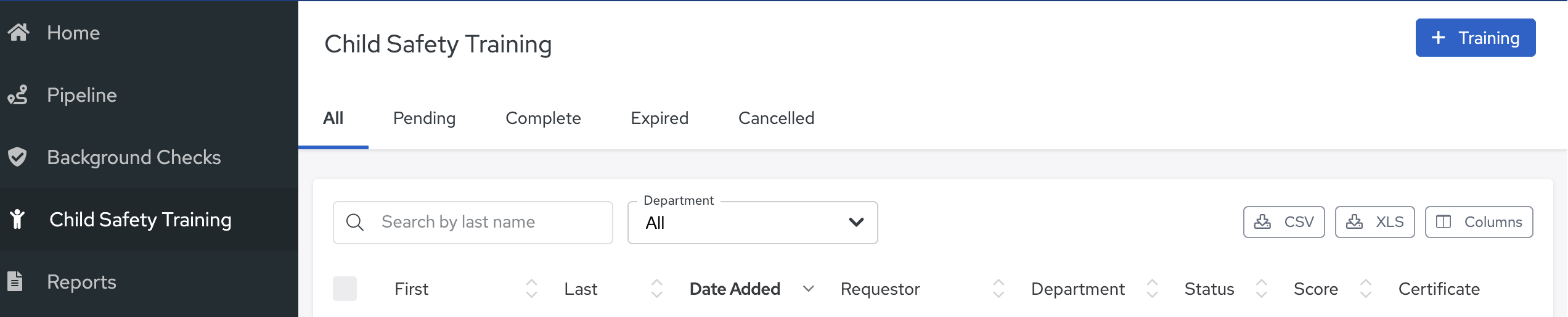This screenshot has height=317, width=1568.
Task: Tick the select-all checkbox in table header
Action: [345, 289]
